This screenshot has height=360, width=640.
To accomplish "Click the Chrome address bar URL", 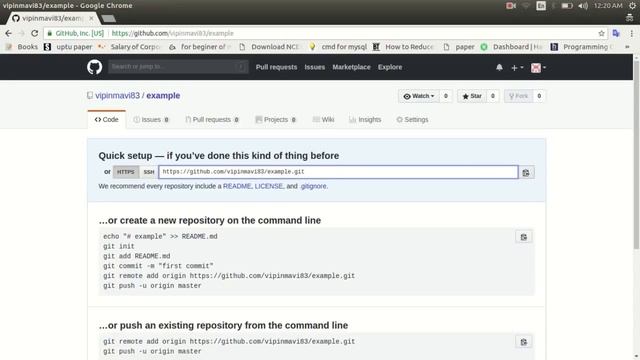I will (173, 33).
